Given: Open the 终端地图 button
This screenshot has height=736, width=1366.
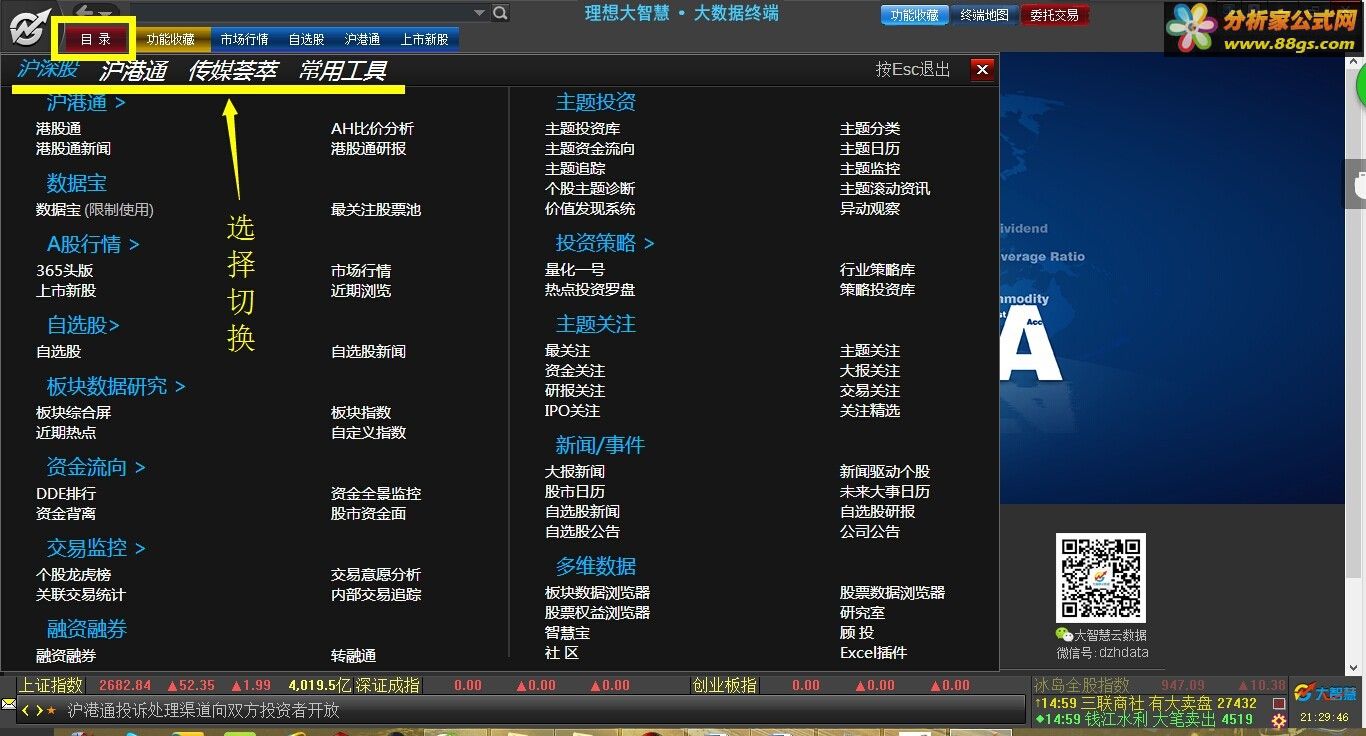Looking at the screenshot, I should (984, 15).
